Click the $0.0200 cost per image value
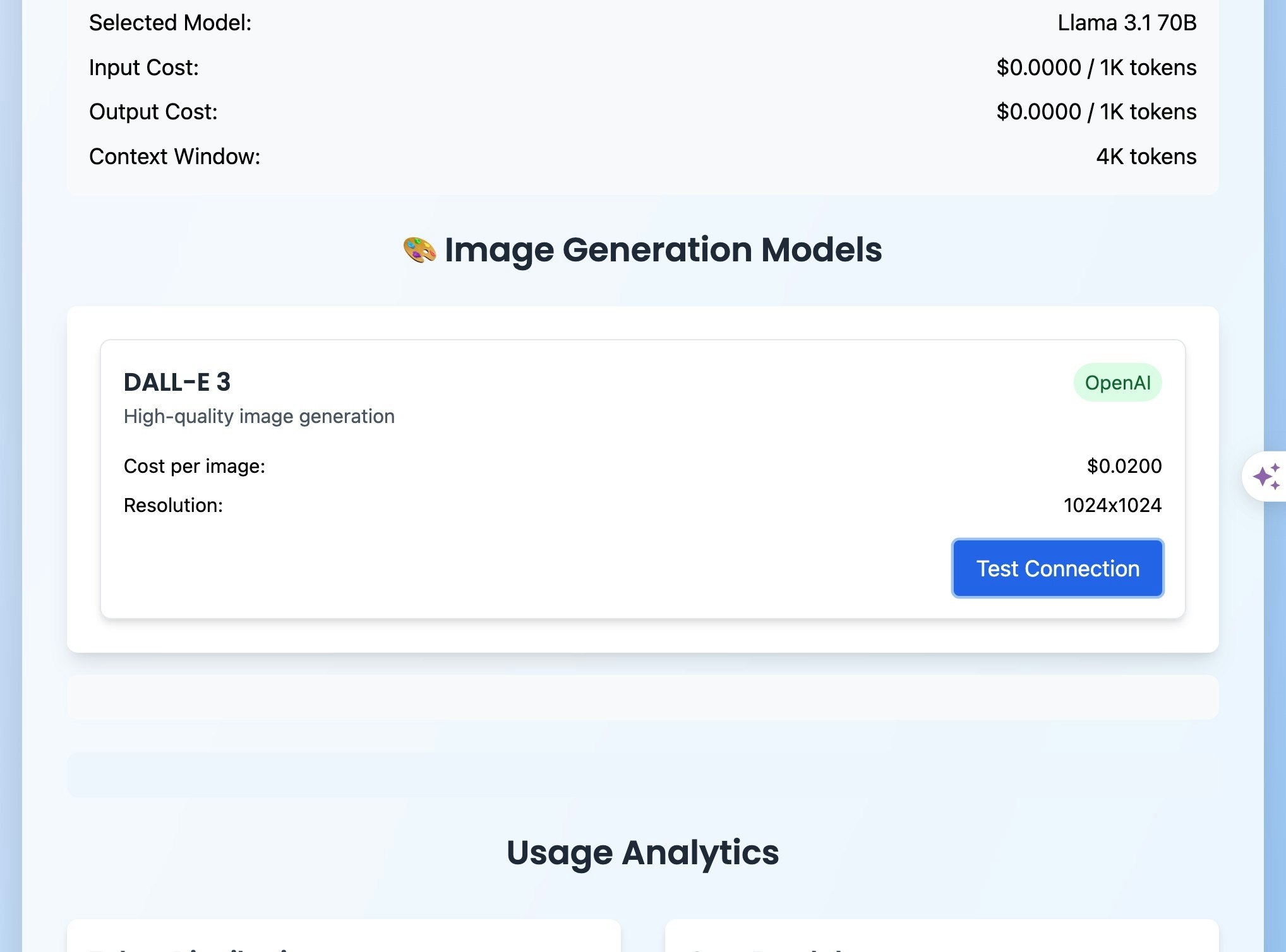This screenshot has height=952, width=1286. (x=1124, y=466)
